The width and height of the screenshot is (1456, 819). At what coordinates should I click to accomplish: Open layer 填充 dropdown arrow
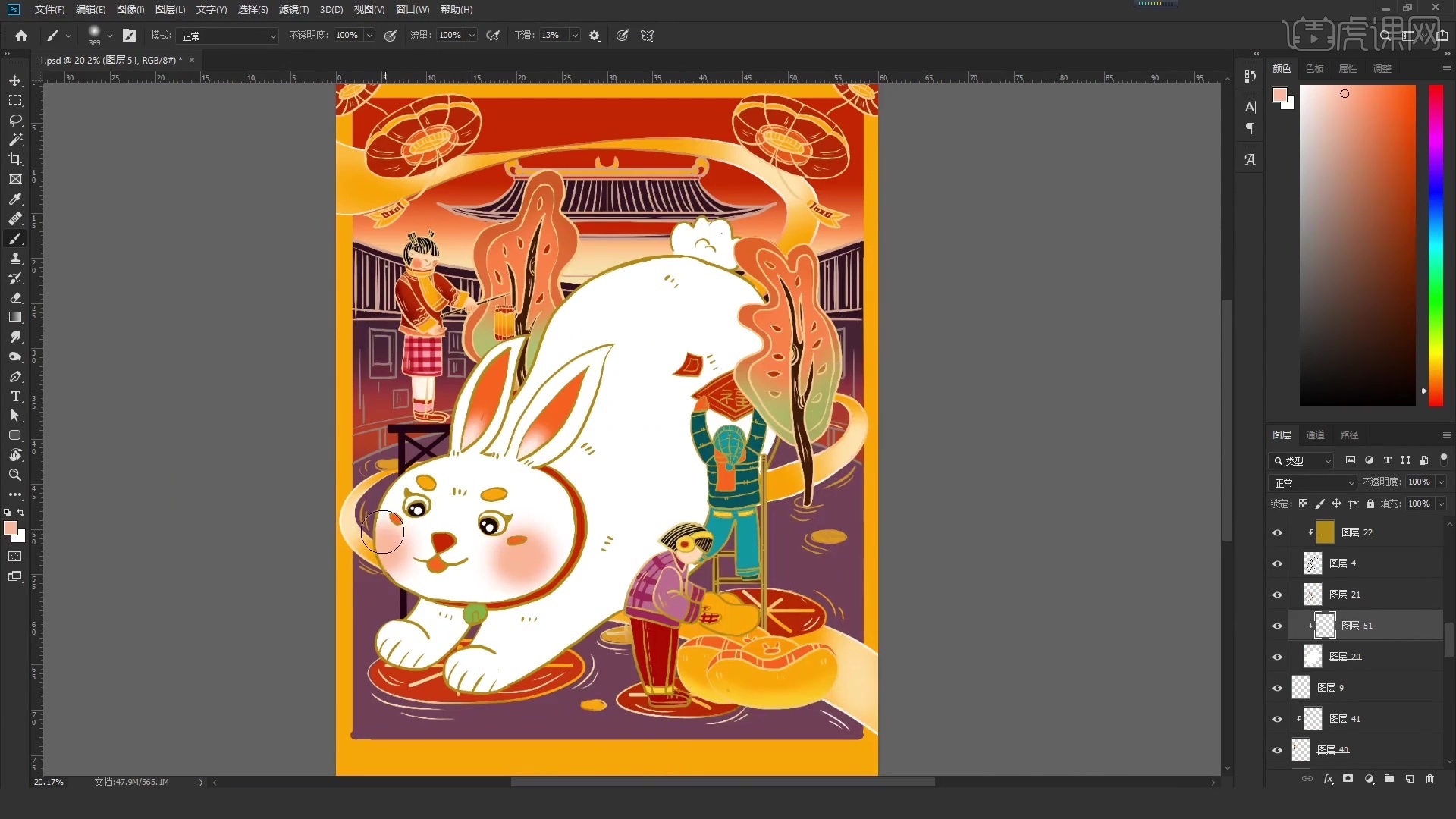(1441, 504)
